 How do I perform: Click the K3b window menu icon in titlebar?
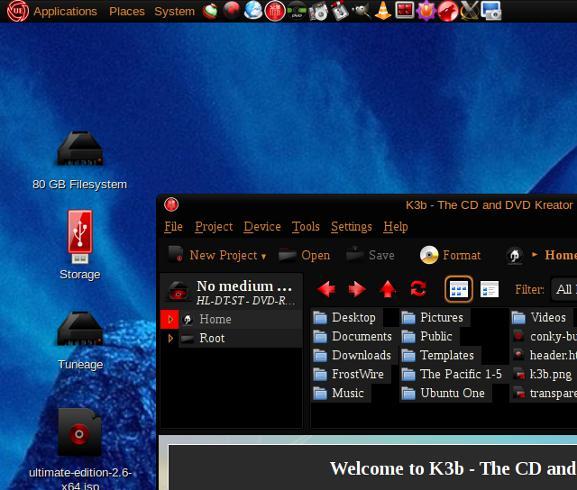[x=171, y=205]
